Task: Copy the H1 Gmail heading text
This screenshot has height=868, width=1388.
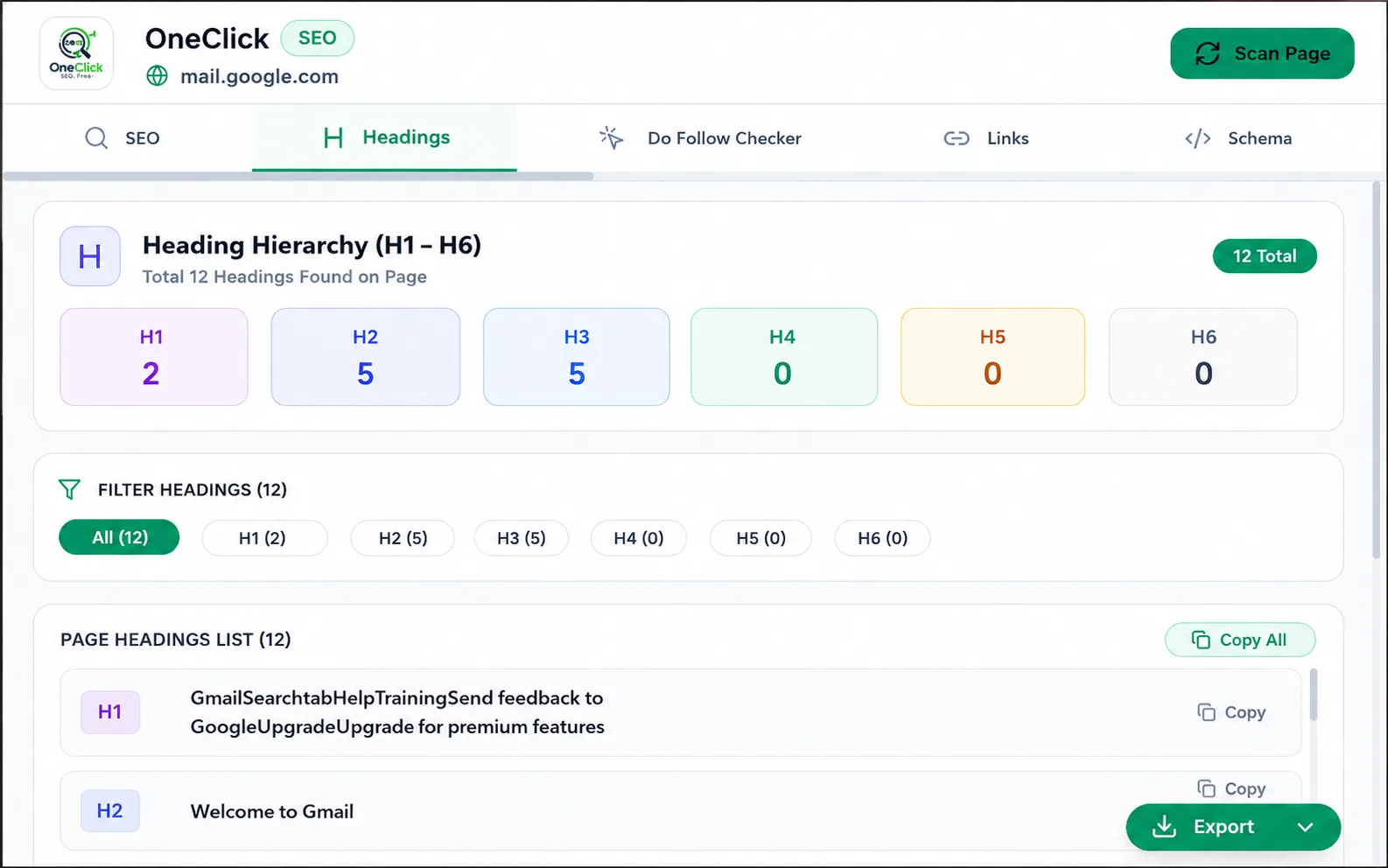Action: 1231,712
